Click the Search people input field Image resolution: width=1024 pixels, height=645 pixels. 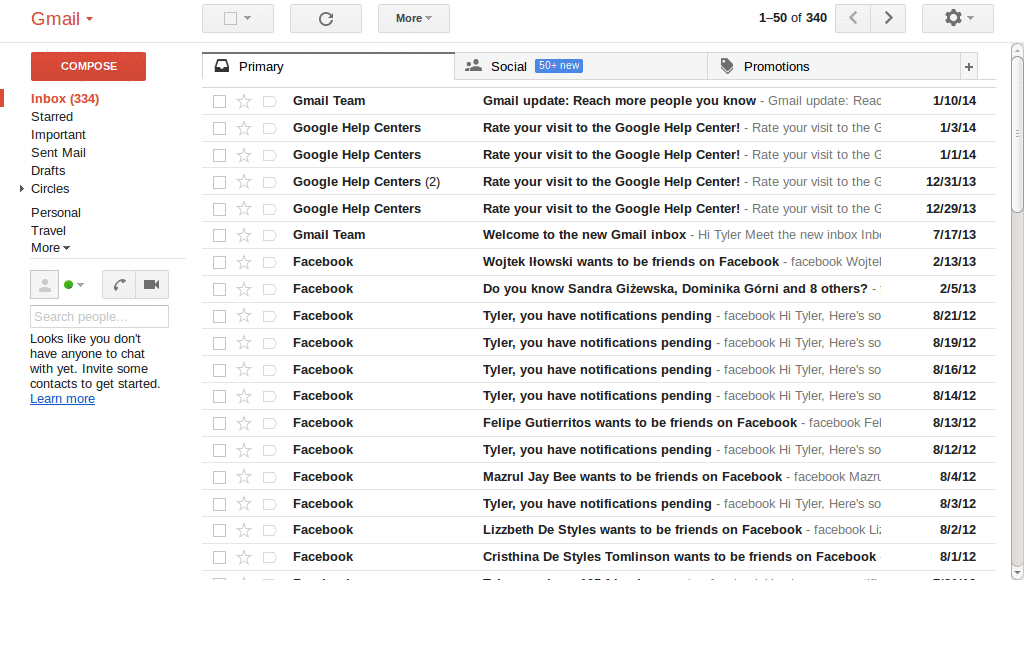99,317
